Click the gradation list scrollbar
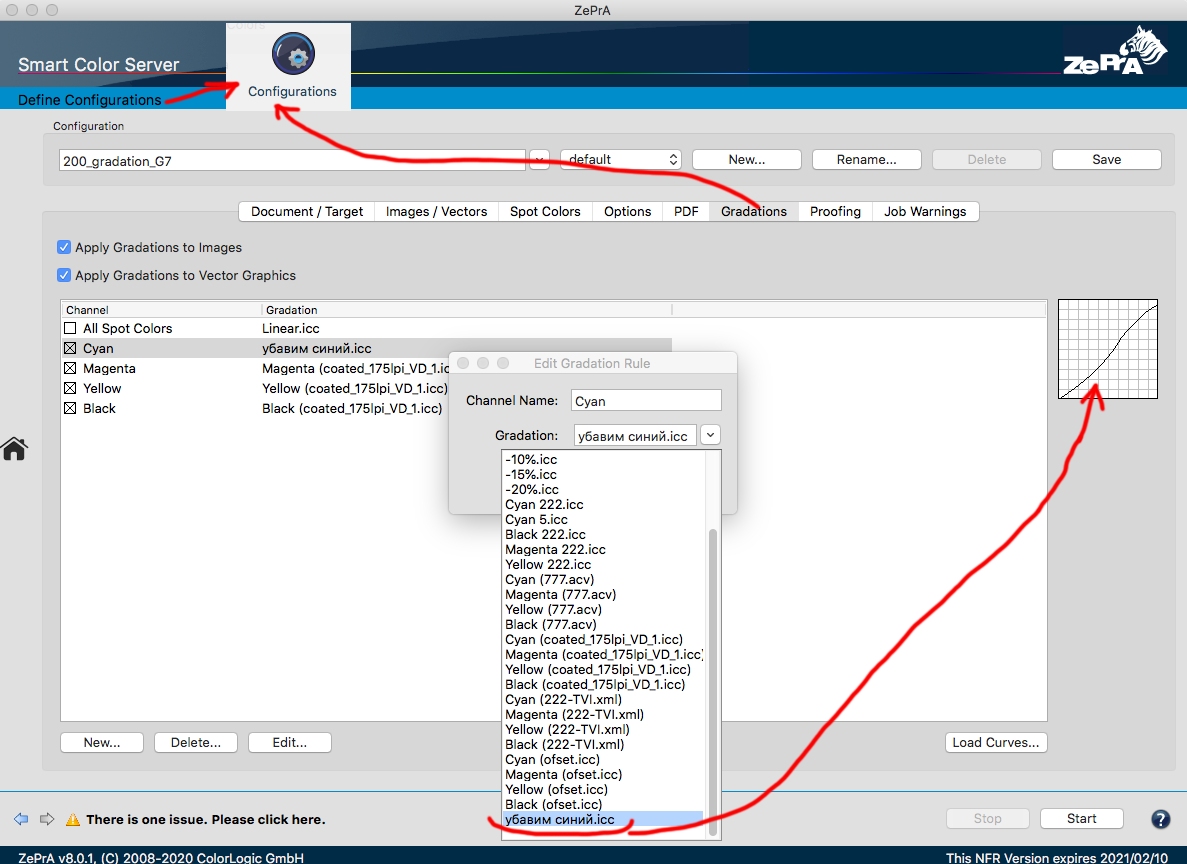This screenshot has width=1187, height=864. coord(712,682)
